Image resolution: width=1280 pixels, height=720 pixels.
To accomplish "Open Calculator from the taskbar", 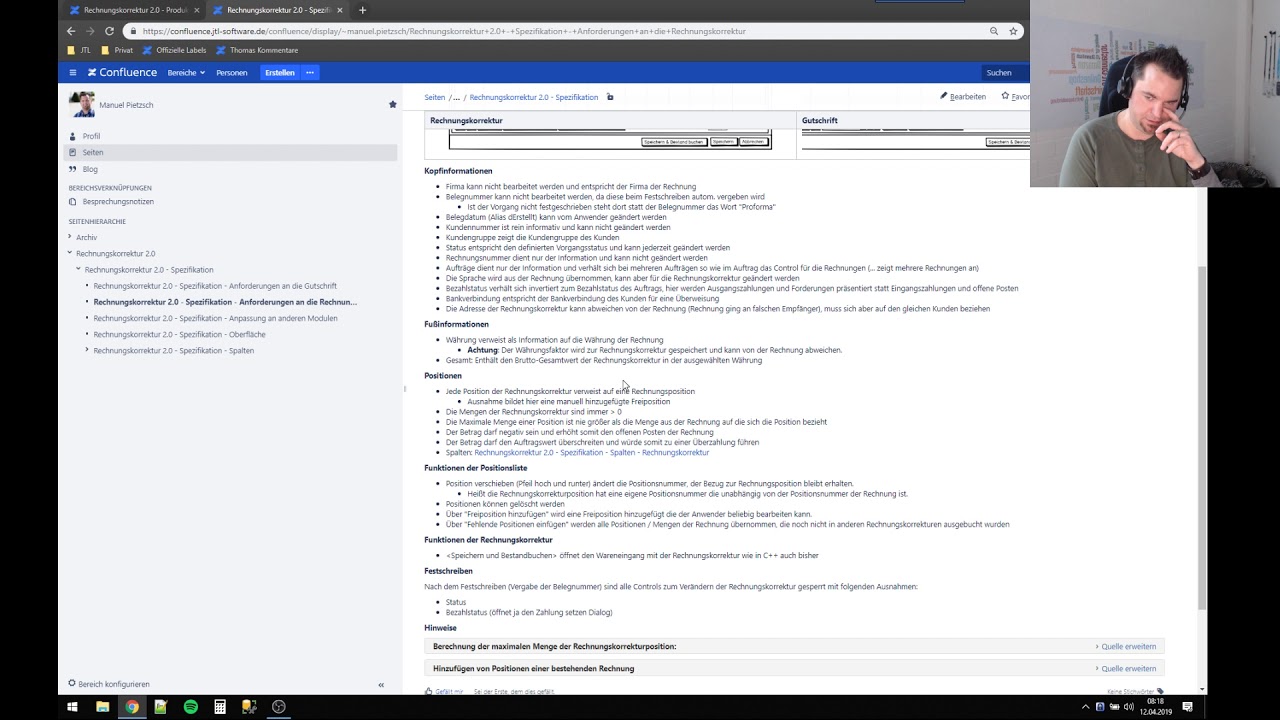I will coord(220,707).
